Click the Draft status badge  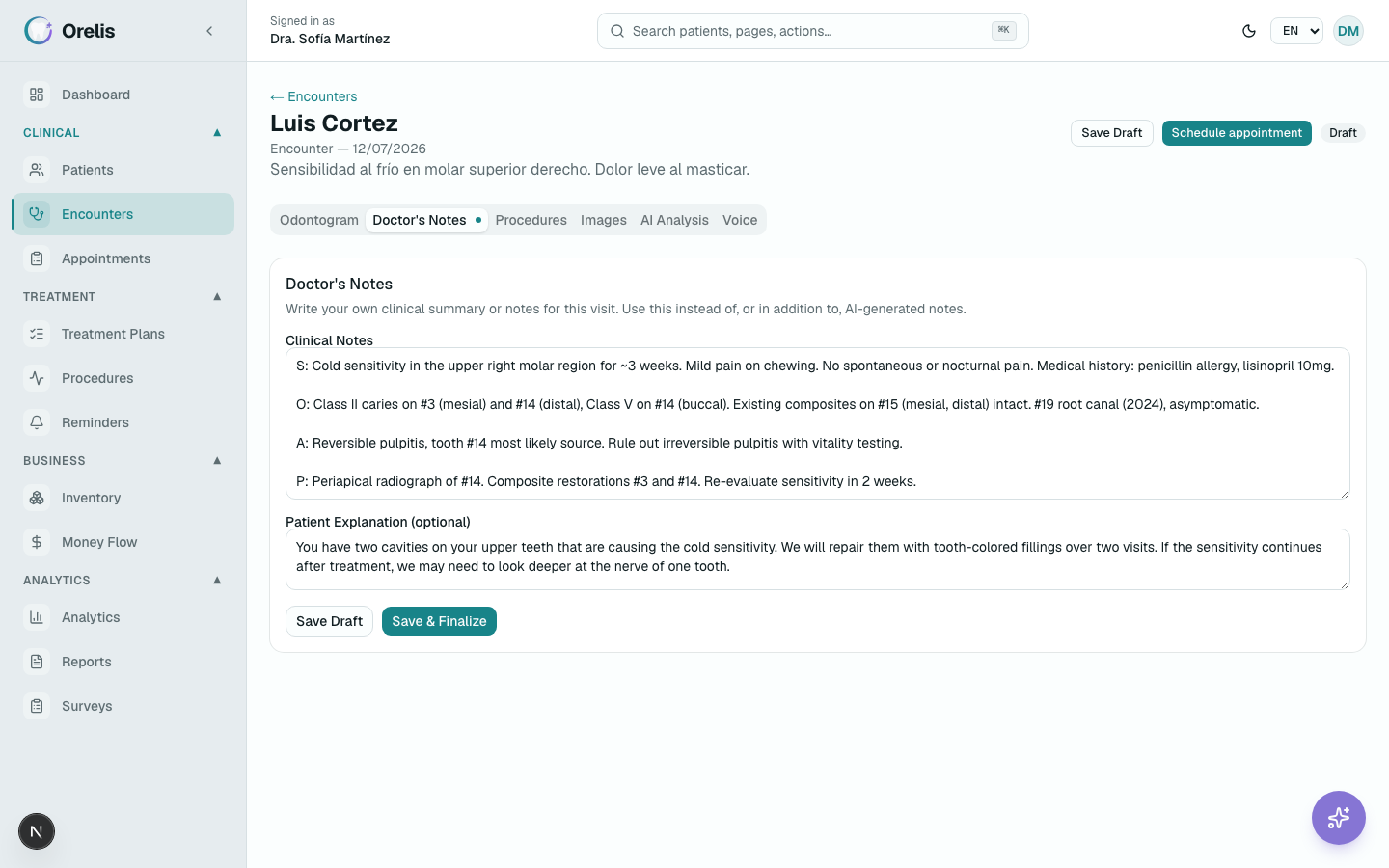pyautogui.click(x=1343, y=133)
